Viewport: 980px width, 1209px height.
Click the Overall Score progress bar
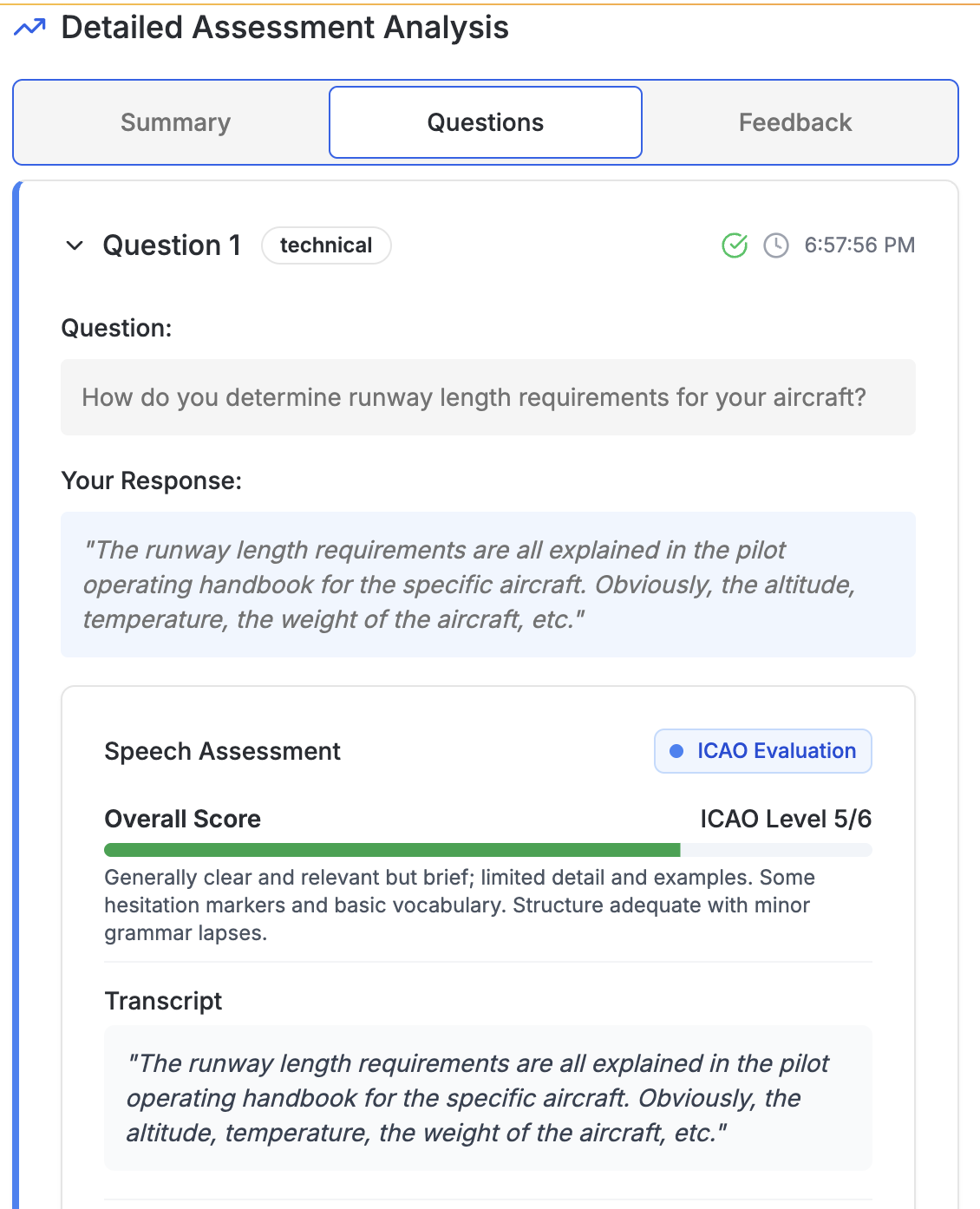click(x=486, y=849)
